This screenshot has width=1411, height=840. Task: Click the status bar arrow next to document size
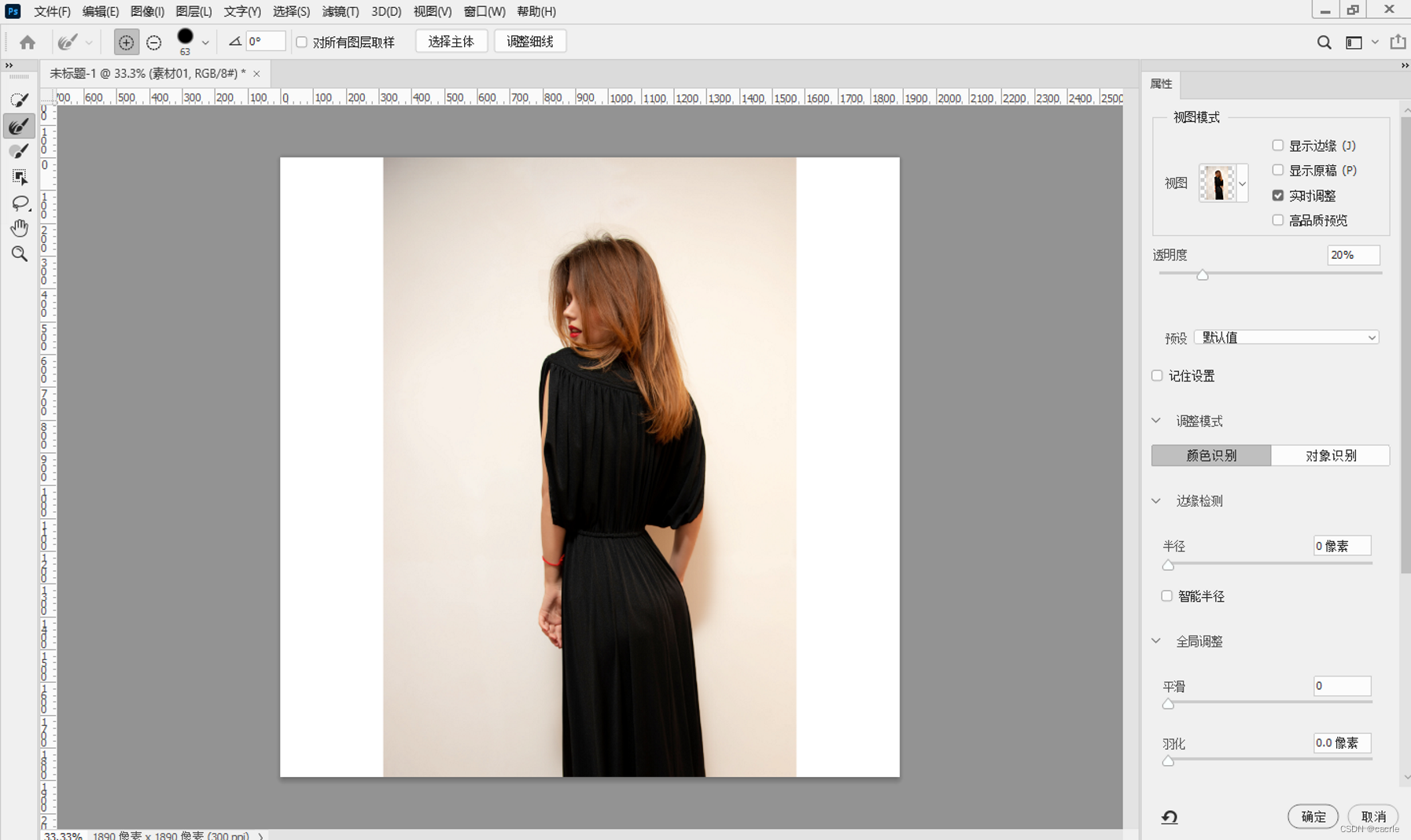coord(261,835)
